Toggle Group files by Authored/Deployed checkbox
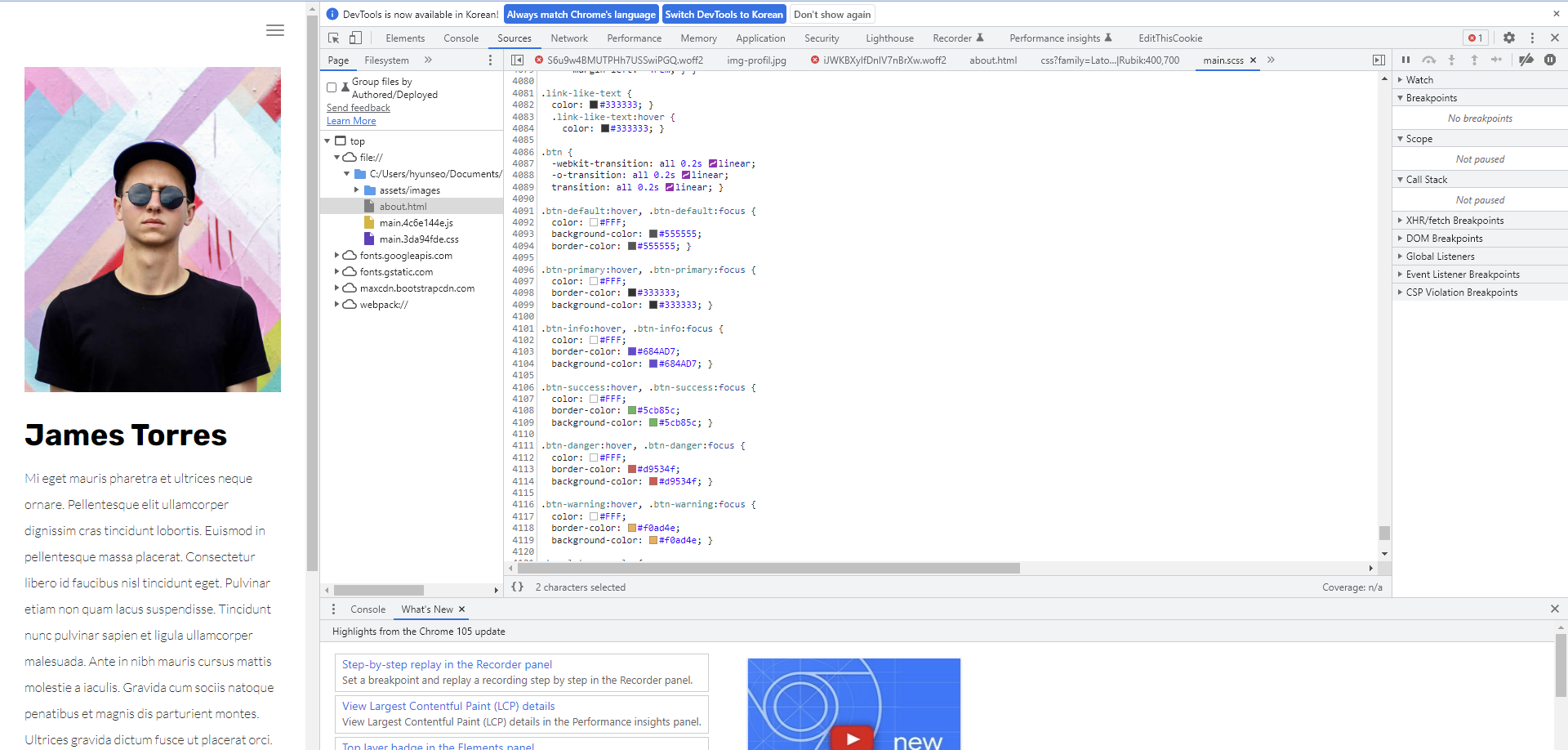Viewport: 1568px width, 750px height. tap(332, 87)
